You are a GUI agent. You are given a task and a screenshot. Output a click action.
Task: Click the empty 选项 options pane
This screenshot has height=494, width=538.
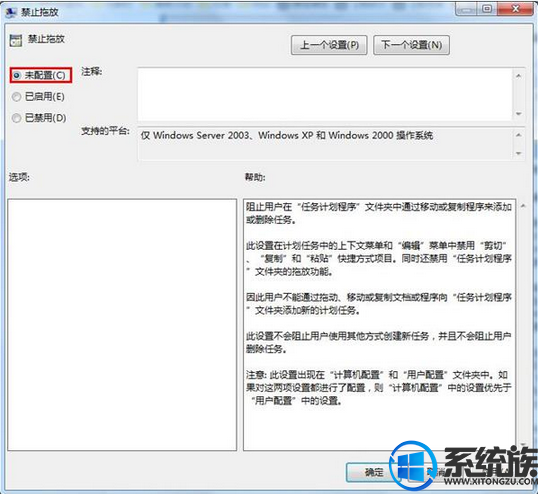[122, 325]
